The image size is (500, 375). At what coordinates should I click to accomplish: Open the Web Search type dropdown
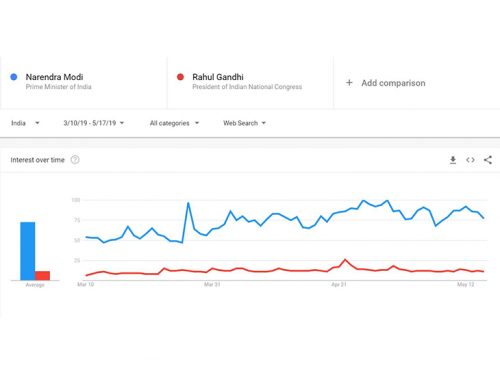[244, 123]
